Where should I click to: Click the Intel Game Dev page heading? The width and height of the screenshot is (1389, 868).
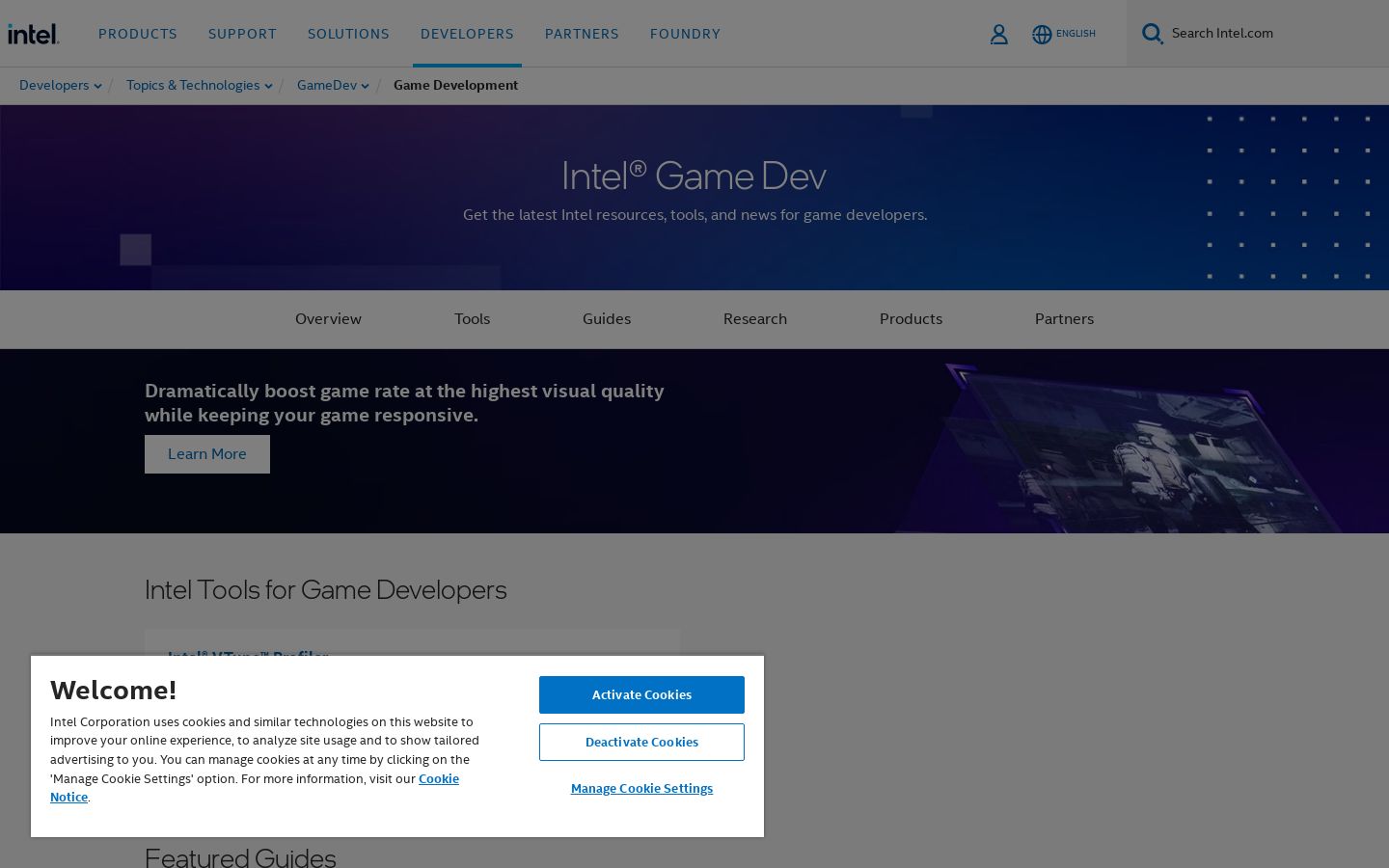coord(694,176)
